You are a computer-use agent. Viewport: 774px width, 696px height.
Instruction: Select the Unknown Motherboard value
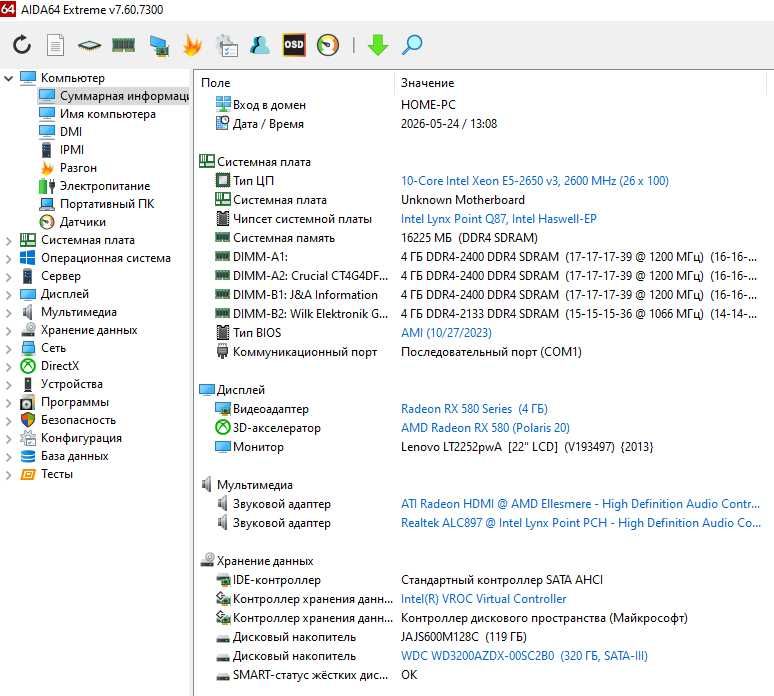click(463, 200)
